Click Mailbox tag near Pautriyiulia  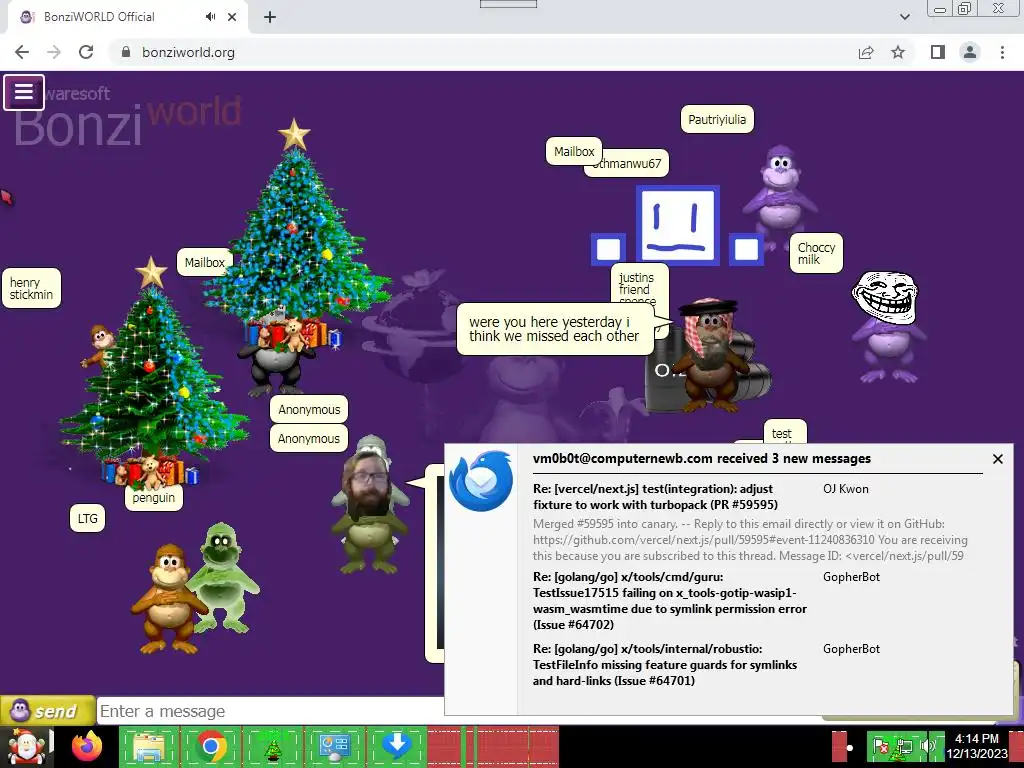[x=574, y=152]
